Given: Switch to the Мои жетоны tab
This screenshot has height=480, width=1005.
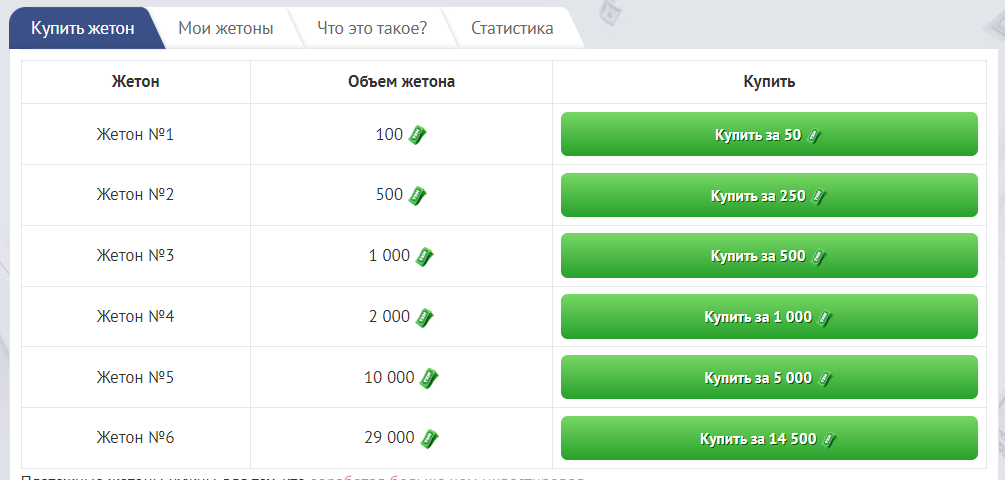Looking at the screenshot, I should 225,28.
